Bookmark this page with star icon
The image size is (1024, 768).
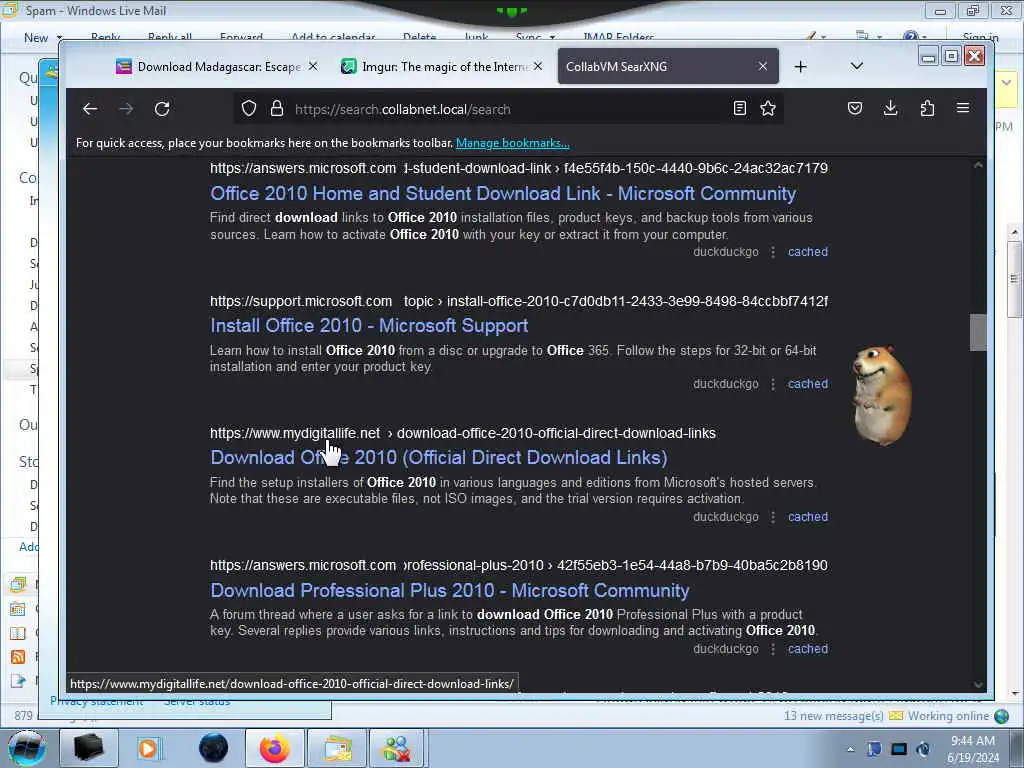pos(768,108)
